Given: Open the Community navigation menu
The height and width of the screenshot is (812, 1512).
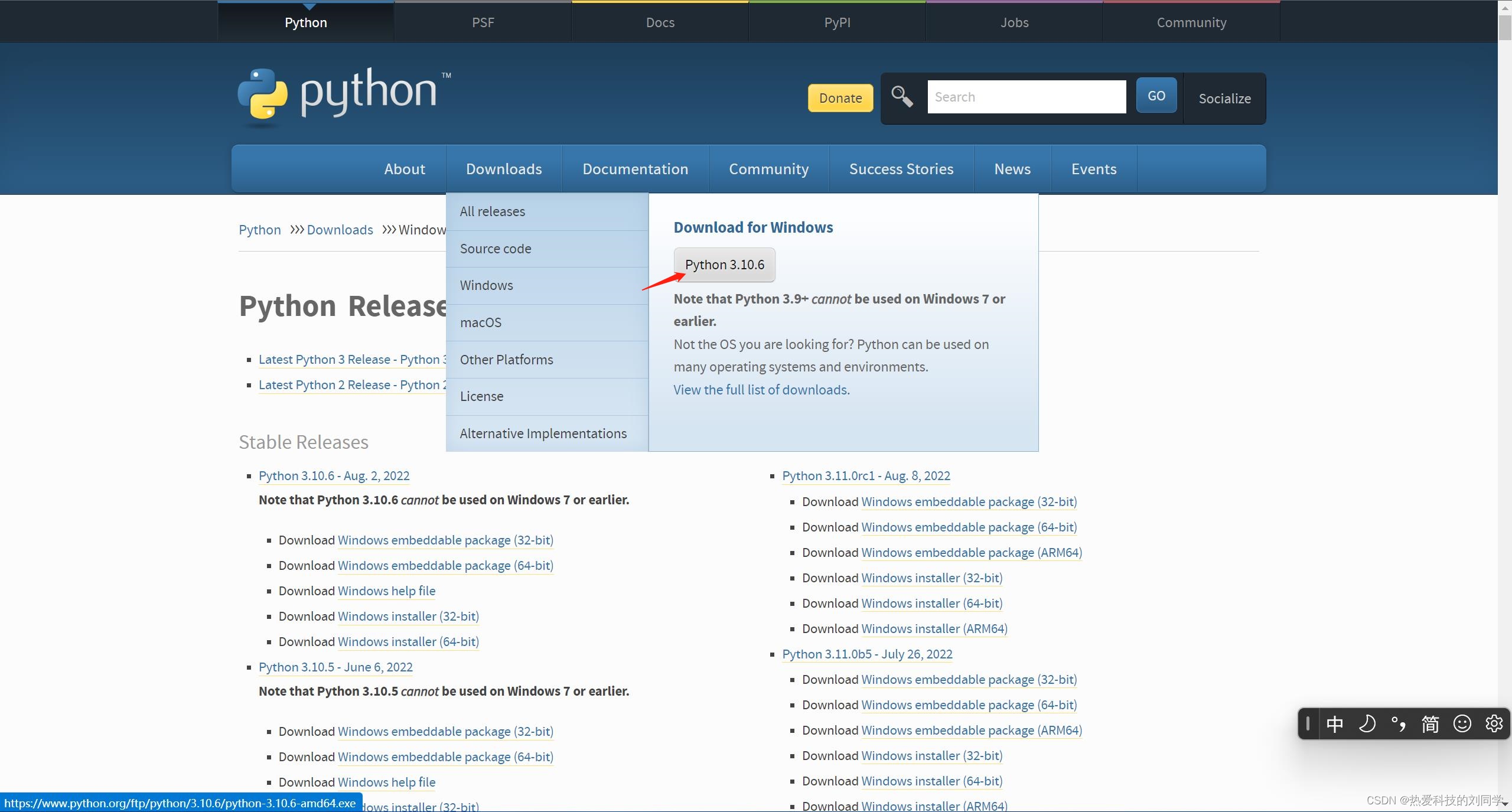Looking at the screenshot, I should [x=769, y=169].
